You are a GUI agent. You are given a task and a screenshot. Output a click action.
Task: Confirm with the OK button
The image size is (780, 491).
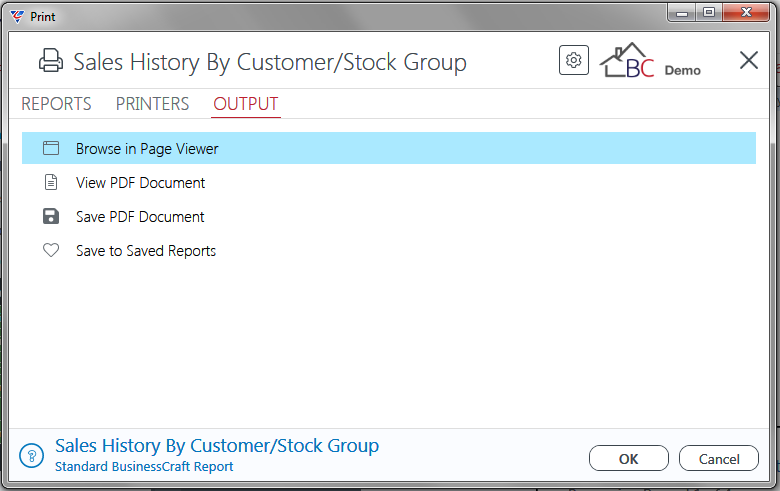click(629, 458)
